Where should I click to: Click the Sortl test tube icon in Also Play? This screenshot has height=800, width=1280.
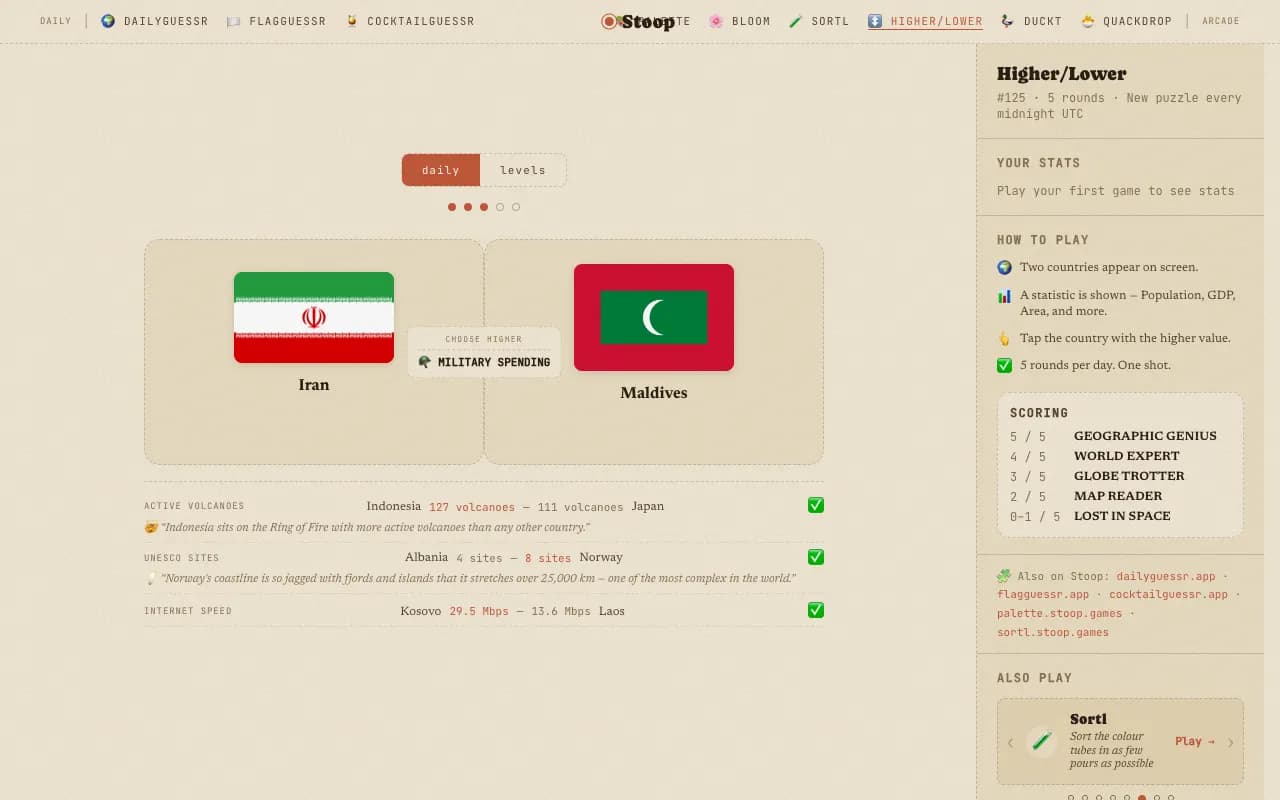pyautogui.click(x=1042, y=741)
